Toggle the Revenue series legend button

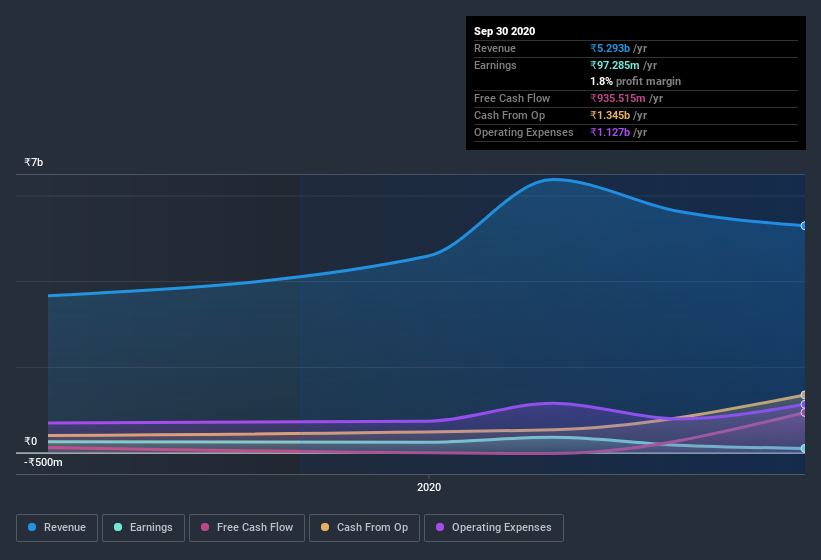[57, 528]
